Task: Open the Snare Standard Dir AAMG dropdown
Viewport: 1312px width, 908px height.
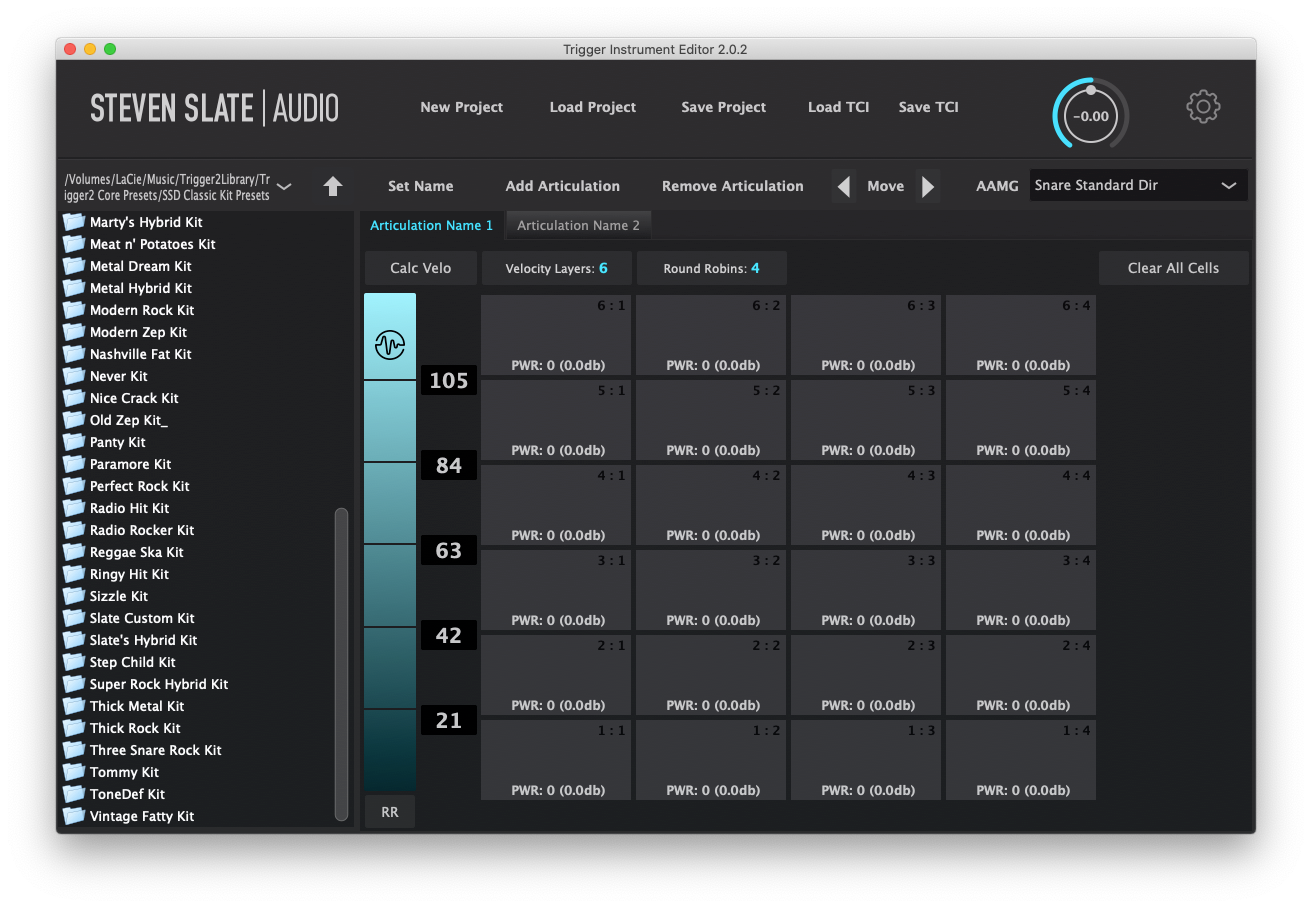Action: coord(1137,184)
